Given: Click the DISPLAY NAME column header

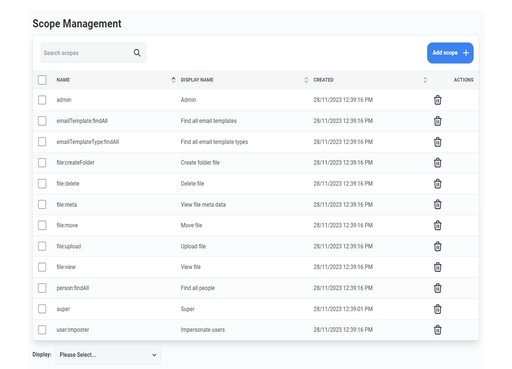Looking at the screenshot, I should coord(197,80).
